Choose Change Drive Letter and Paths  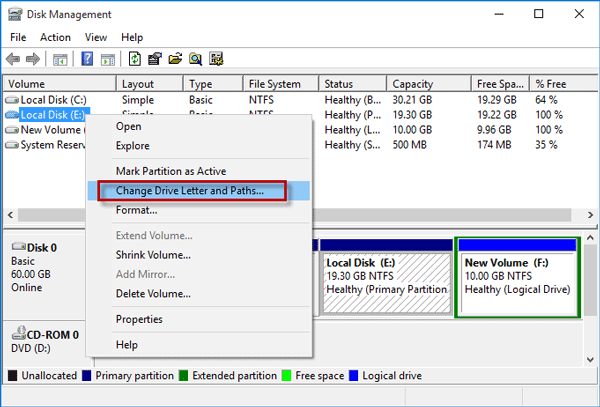pyautogui.click(x=189, y=191)
